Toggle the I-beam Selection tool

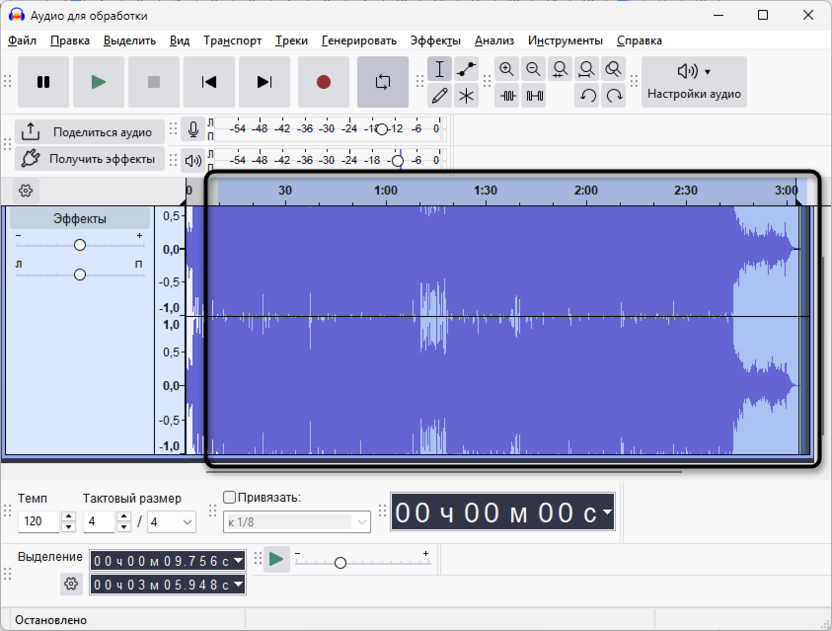tap(439, 69)
